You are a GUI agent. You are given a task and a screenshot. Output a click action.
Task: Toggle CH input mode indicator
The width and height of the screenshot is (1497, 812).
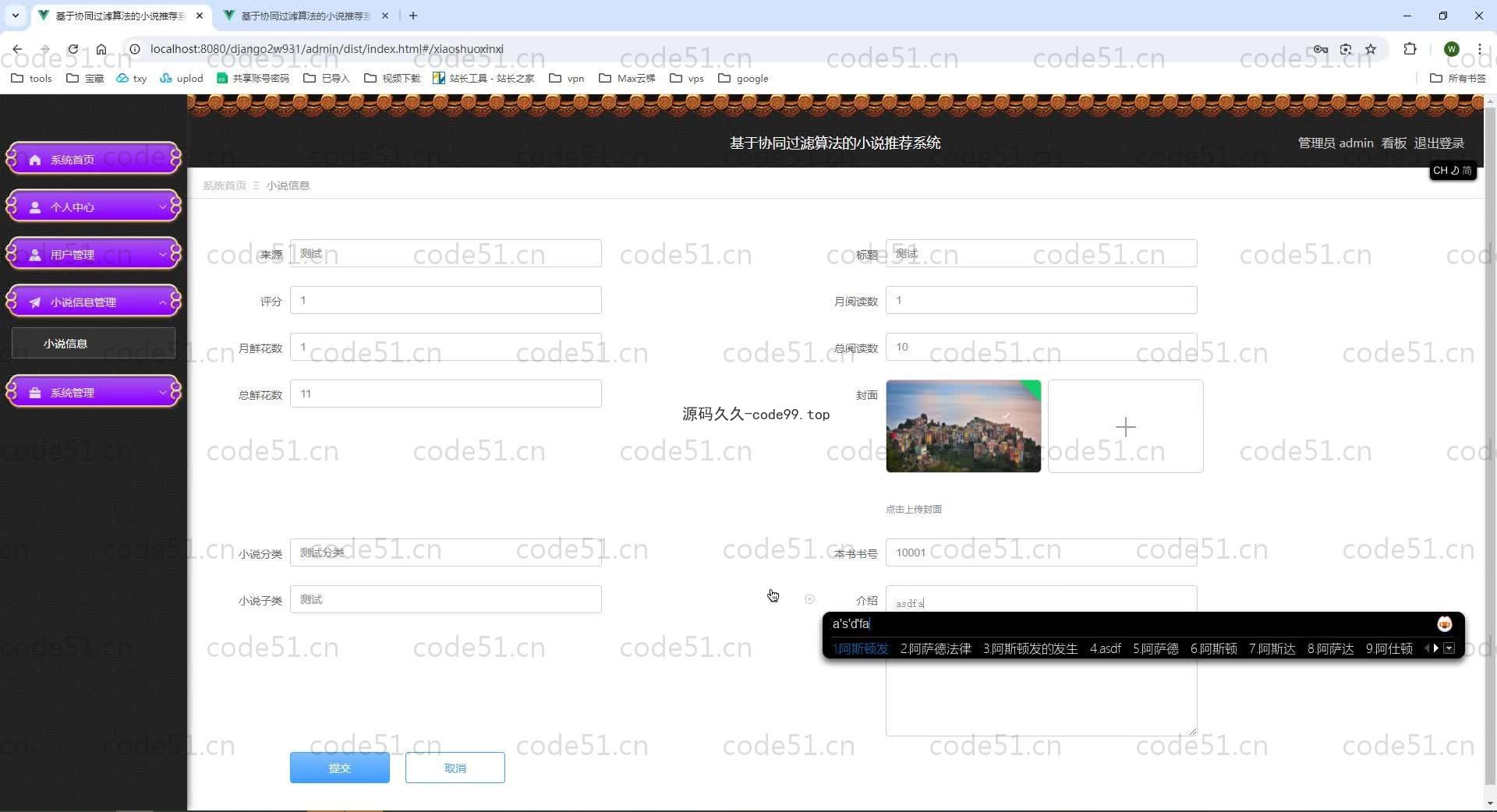1440,170
